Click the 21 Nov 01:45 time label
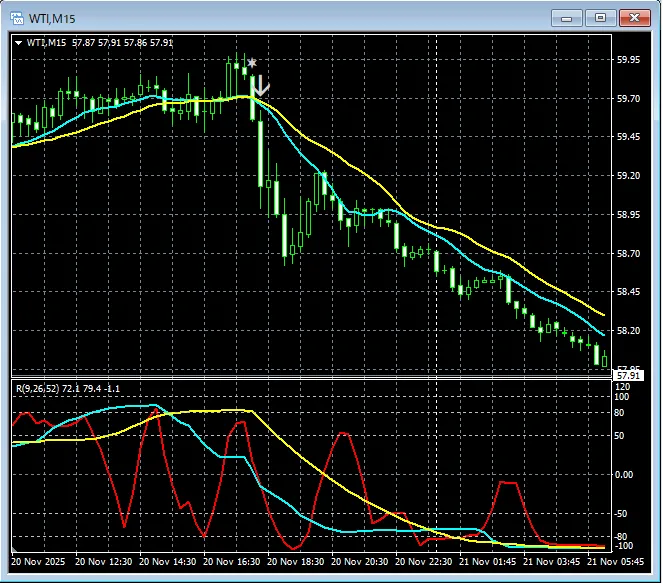The width and height of the screenshot is (663, 583). (488, 562)
